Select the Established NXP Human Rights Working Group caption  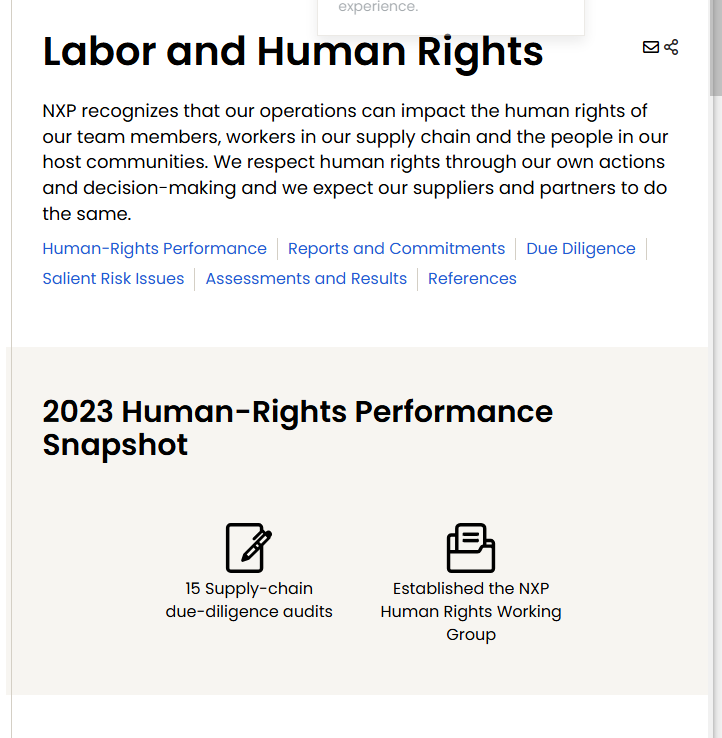[x=471, y=611]
